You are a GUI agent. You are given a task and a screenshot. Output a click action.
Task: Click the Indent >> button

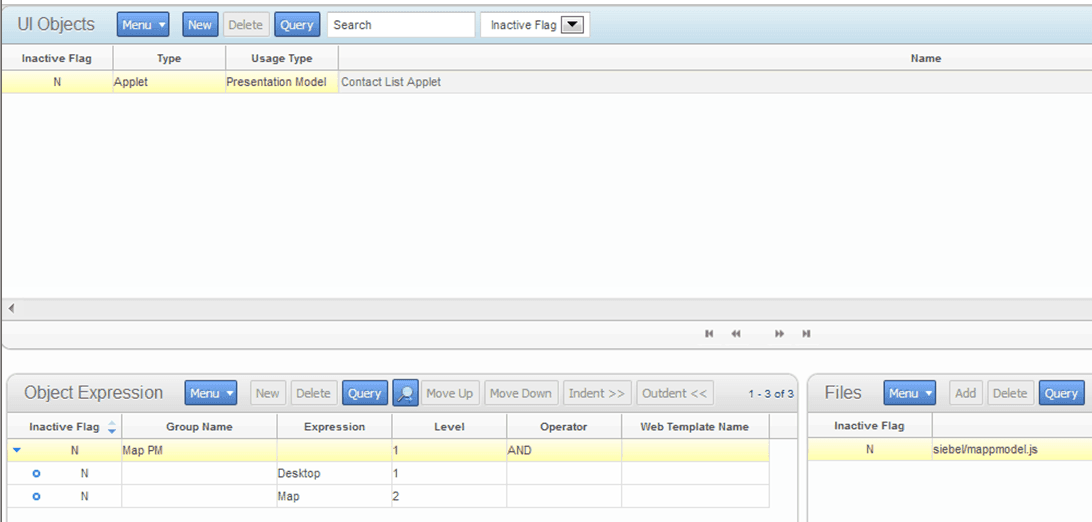597,393
